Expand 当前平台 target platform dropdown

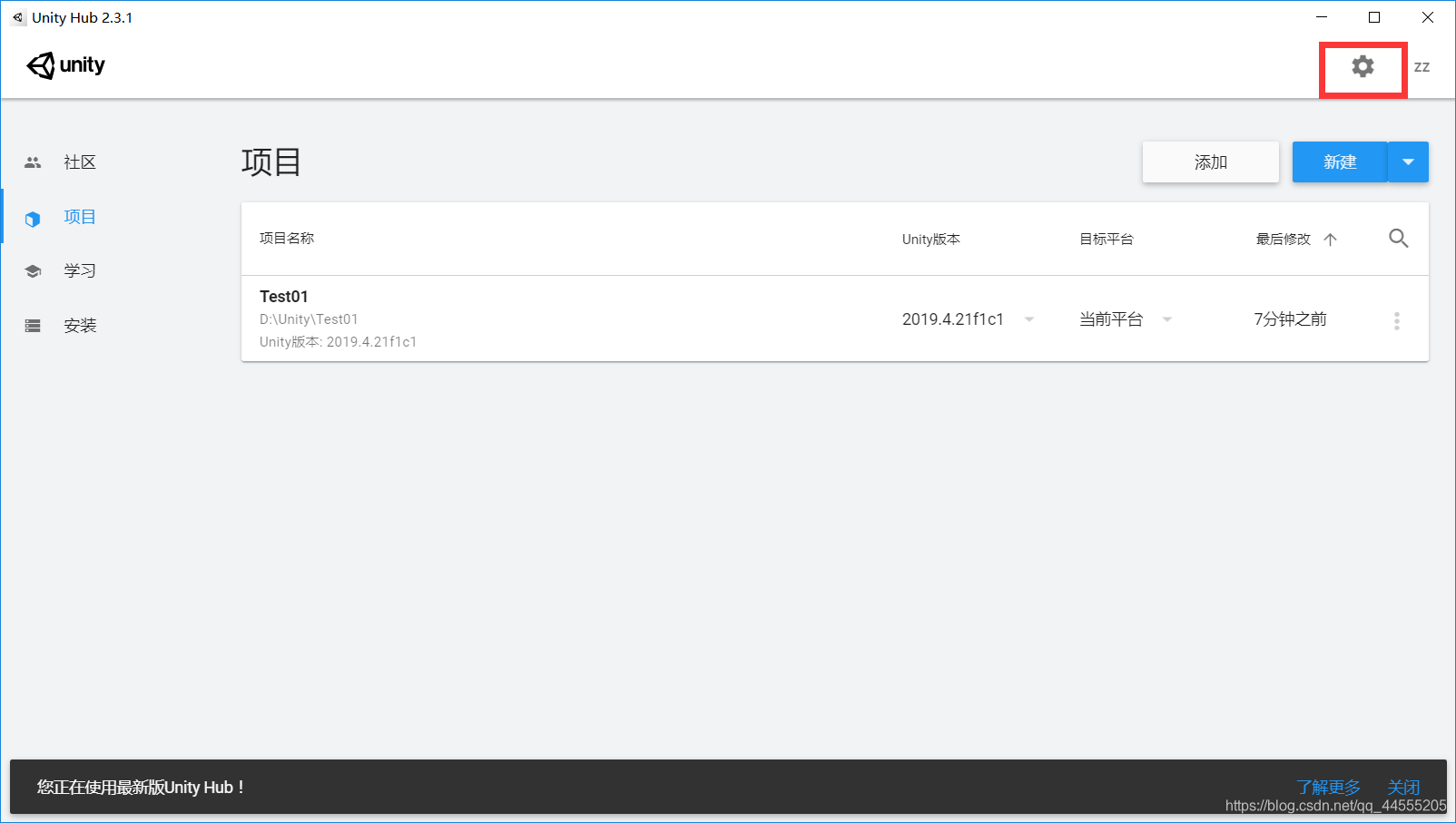click(1167, 319)
